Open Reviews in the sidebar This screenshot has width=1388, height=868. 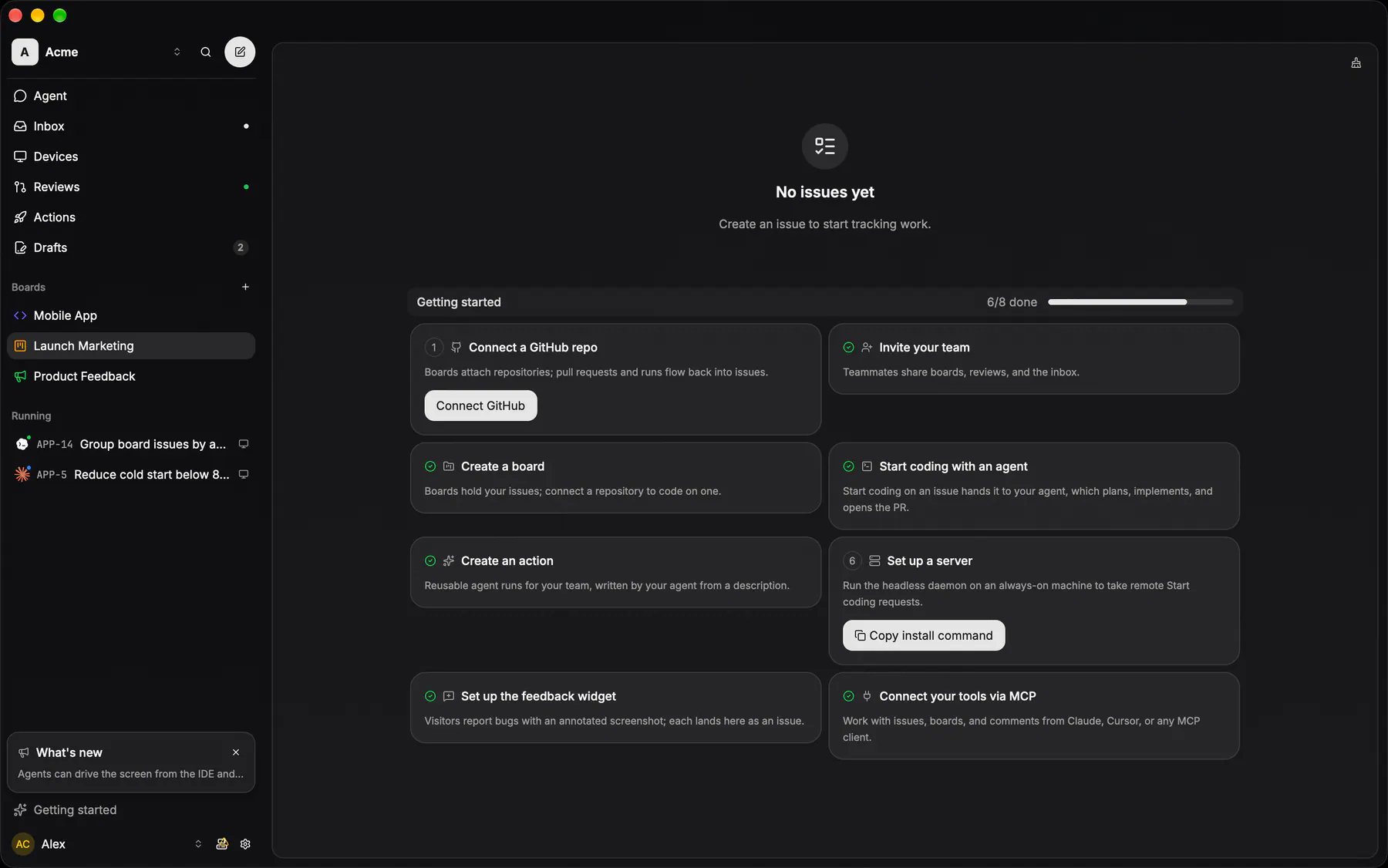coord(131,187)
